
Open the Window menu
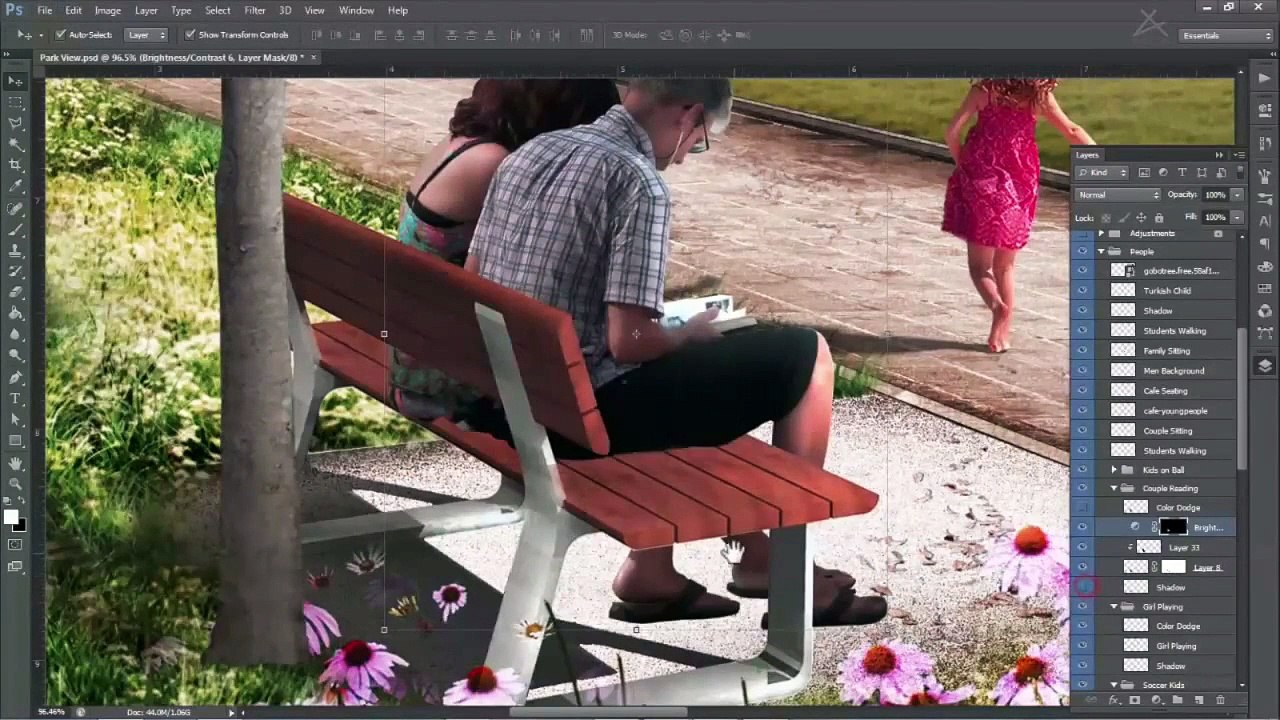(x=356, y=10)
